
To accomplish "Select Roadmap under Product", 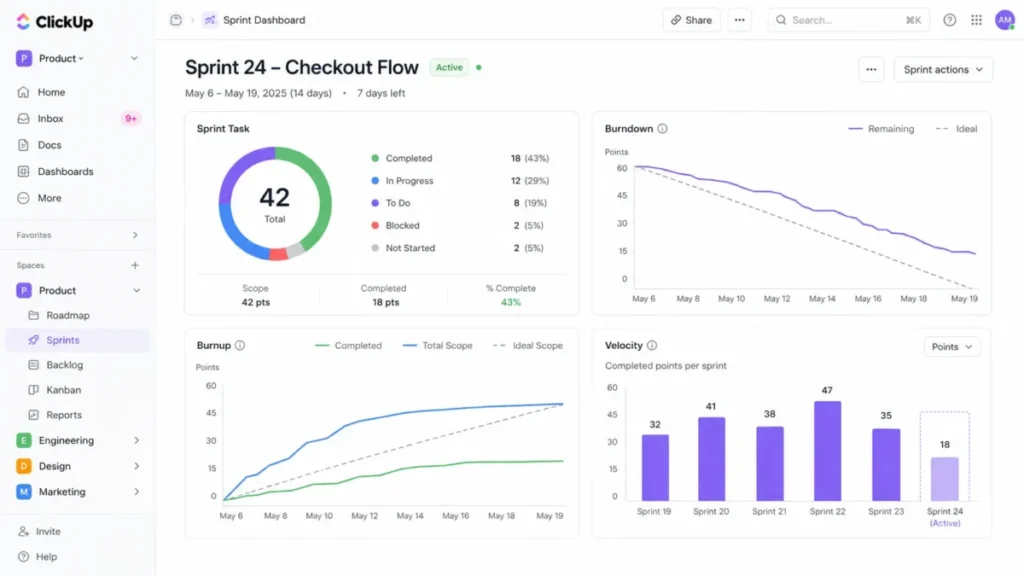I will (77, 315).
